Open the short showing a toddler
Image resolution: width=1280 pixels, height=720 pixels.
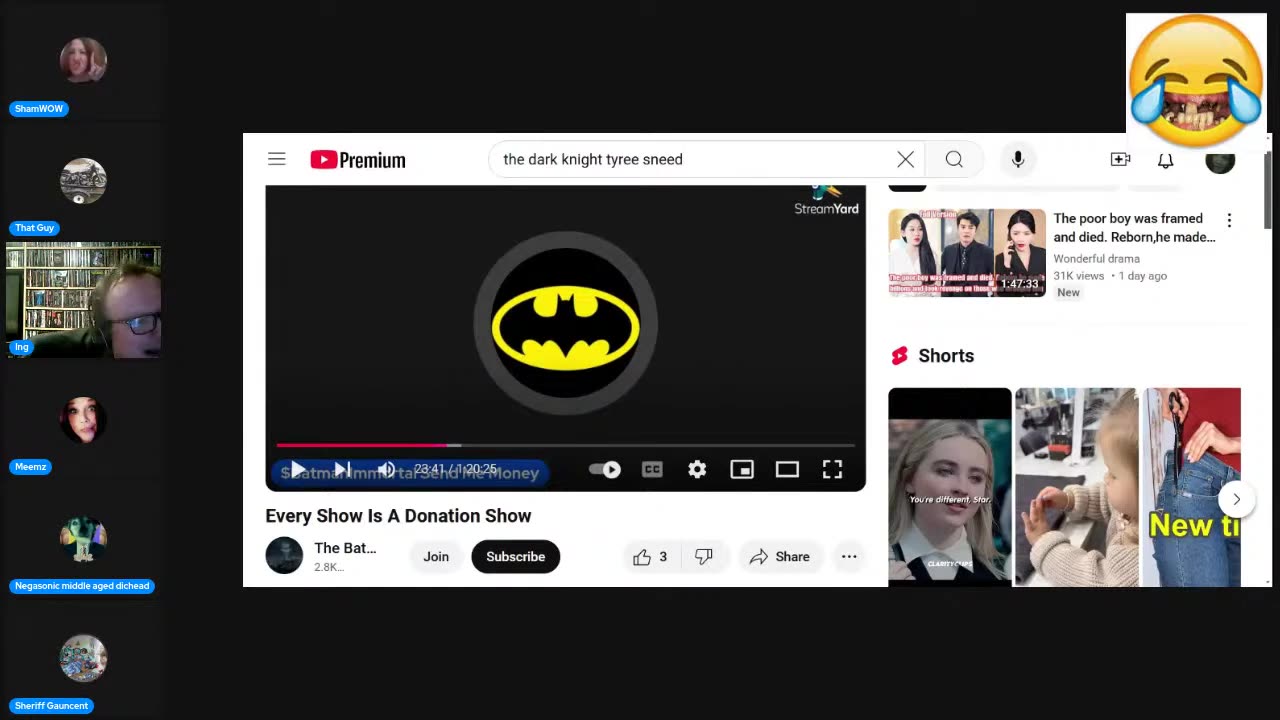(x=1076, y=486)
